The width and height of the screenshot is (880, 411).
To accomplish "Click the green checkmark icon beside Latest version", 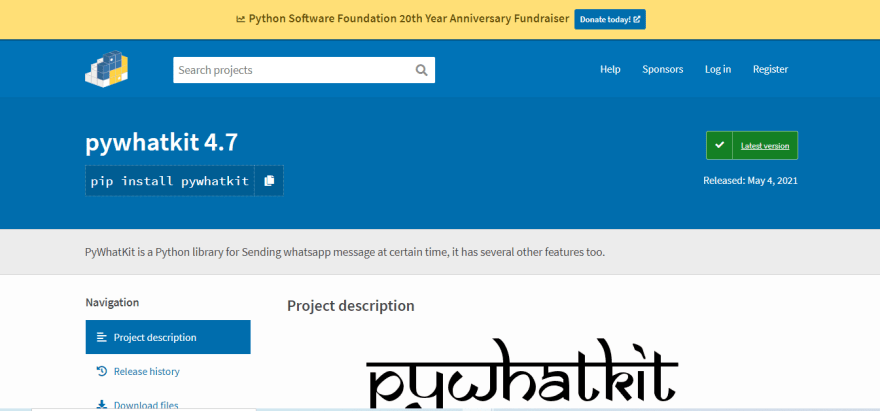I will coord(719,145).
